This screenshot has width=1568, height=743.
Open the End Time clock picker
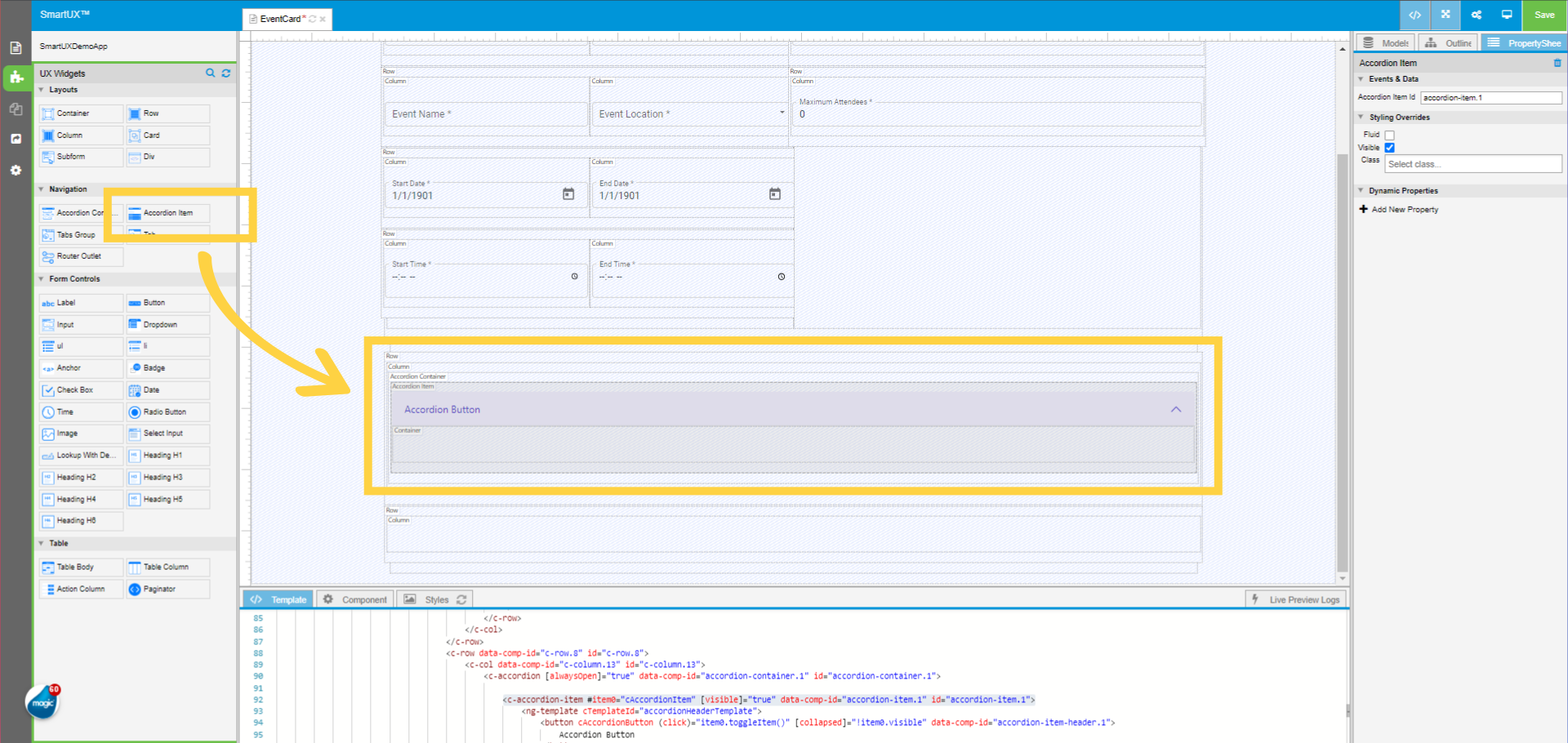pyautogui.click(x=782, y=277)
